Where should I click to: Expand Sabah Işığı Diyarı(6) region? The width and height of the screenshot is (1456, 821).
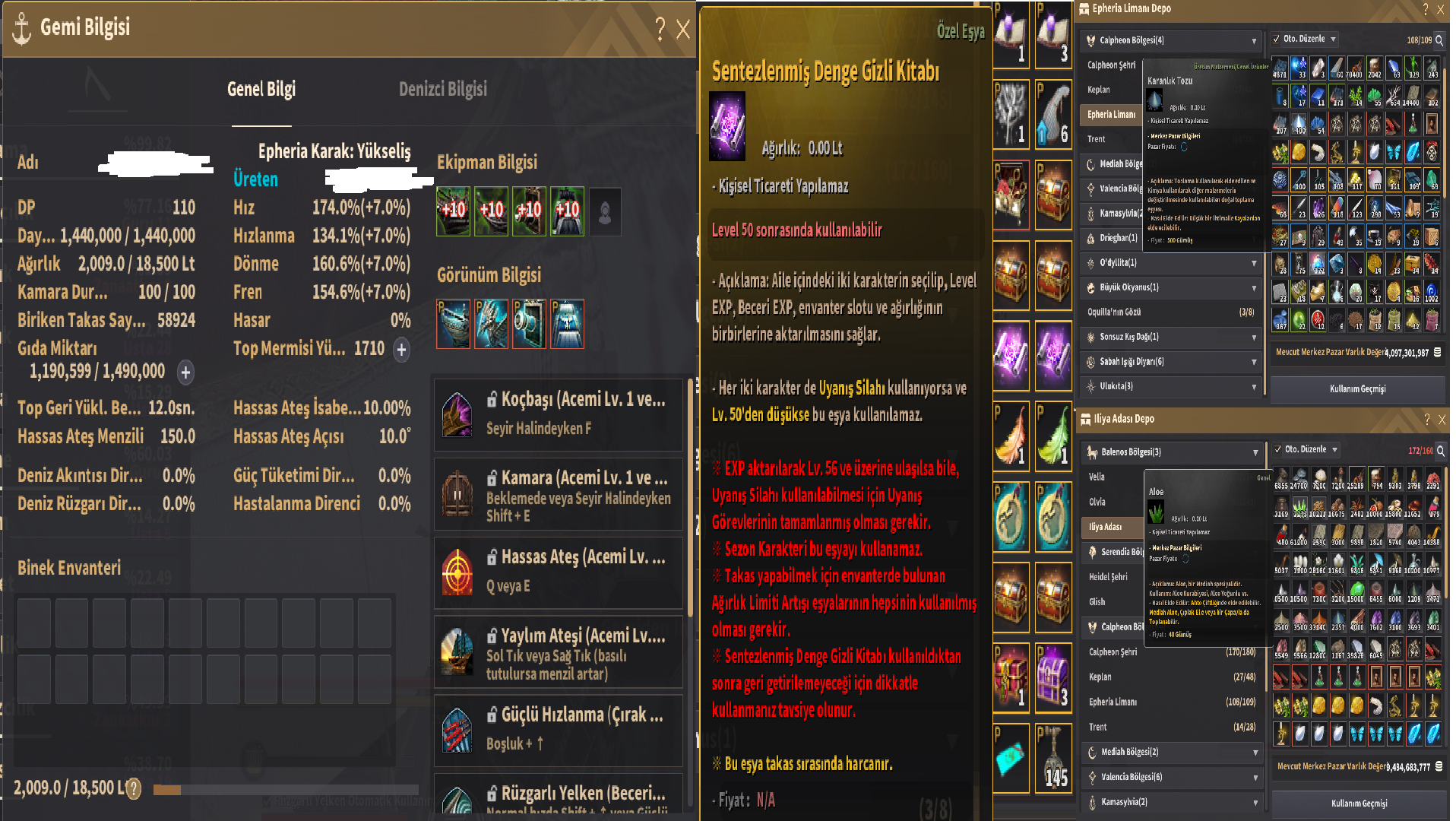(x=1171, y=362)
